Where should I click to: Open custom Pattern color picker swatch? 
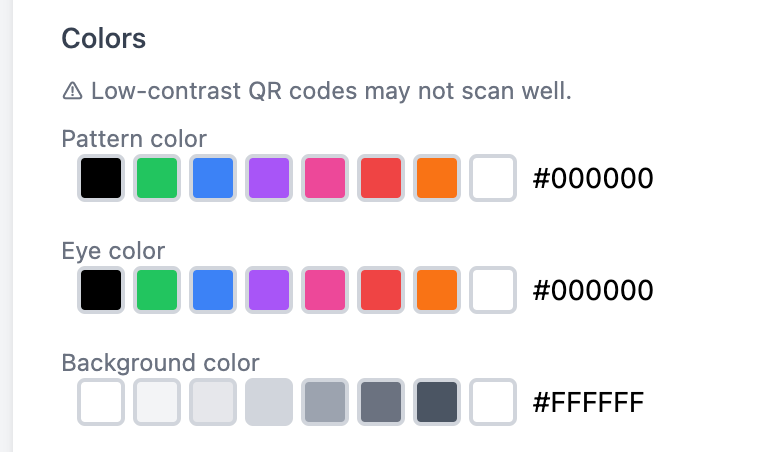click(493, 178)
